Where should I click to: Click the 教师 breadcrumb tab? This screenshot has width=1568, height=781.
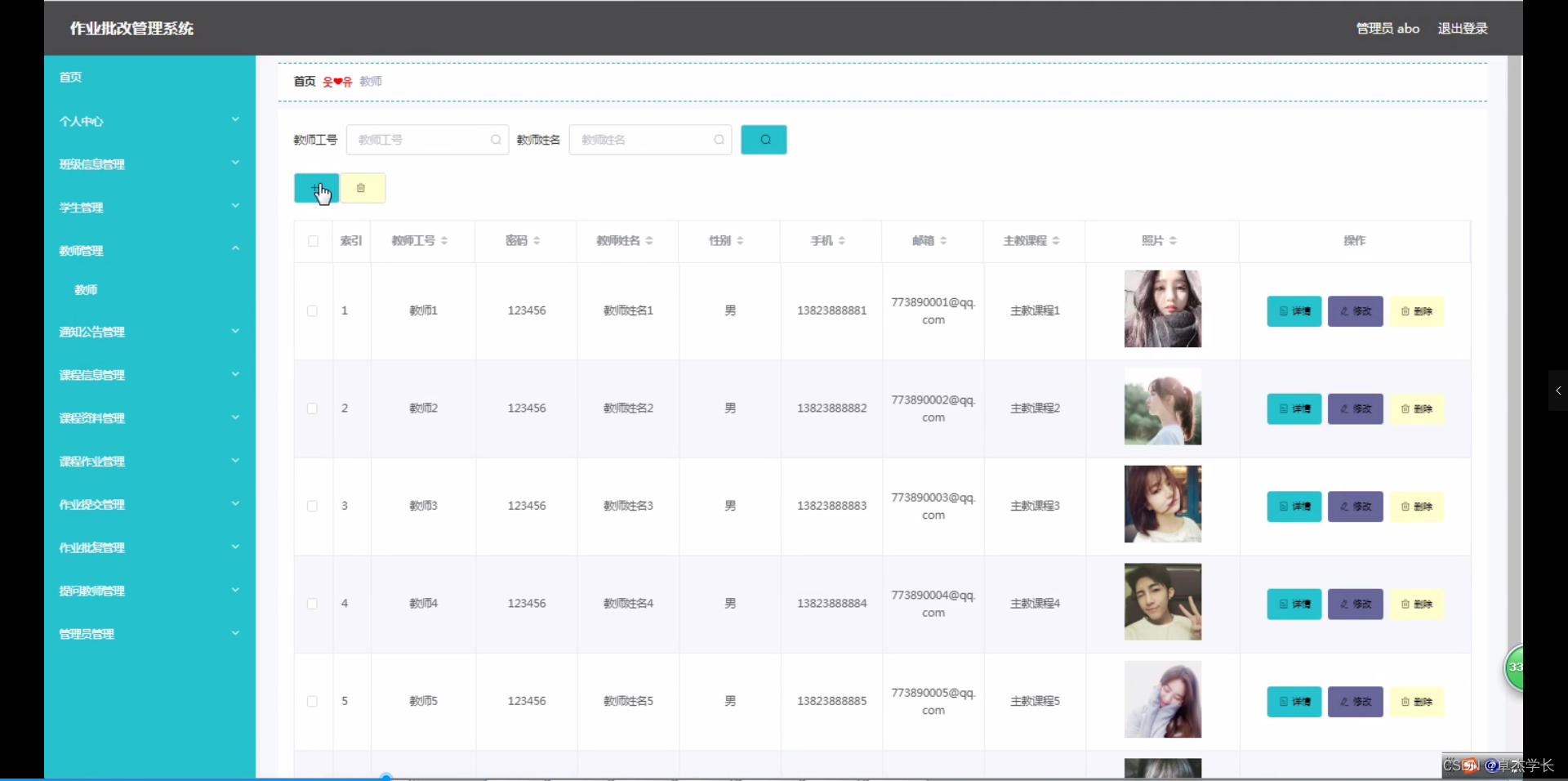(x=371, y=81)
